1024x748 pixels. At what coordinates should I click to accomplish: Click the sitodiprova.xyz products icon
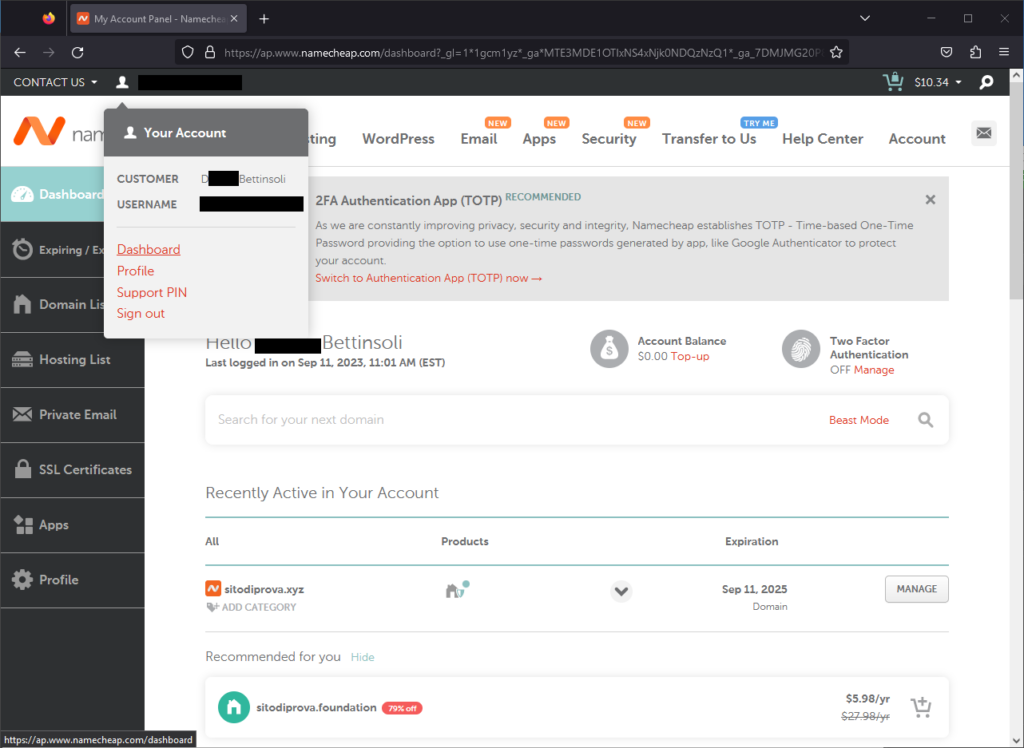[x=457, y=589]
